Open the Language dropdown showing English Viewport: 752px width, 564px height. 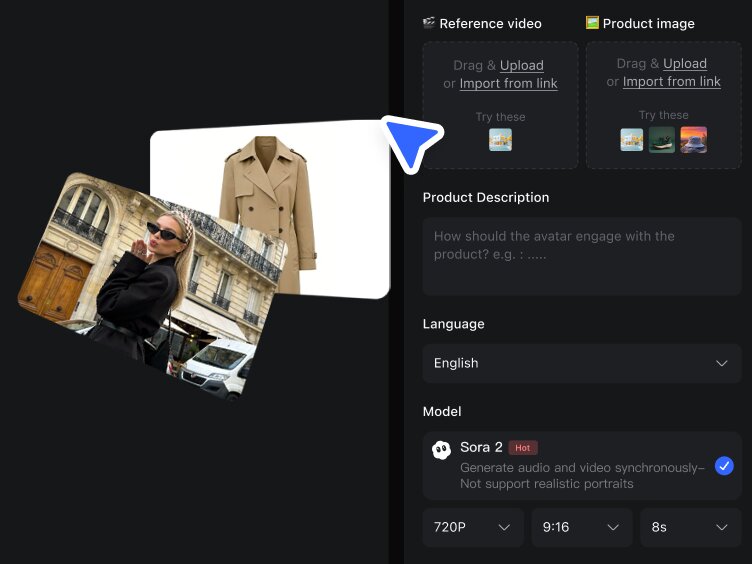582,364
